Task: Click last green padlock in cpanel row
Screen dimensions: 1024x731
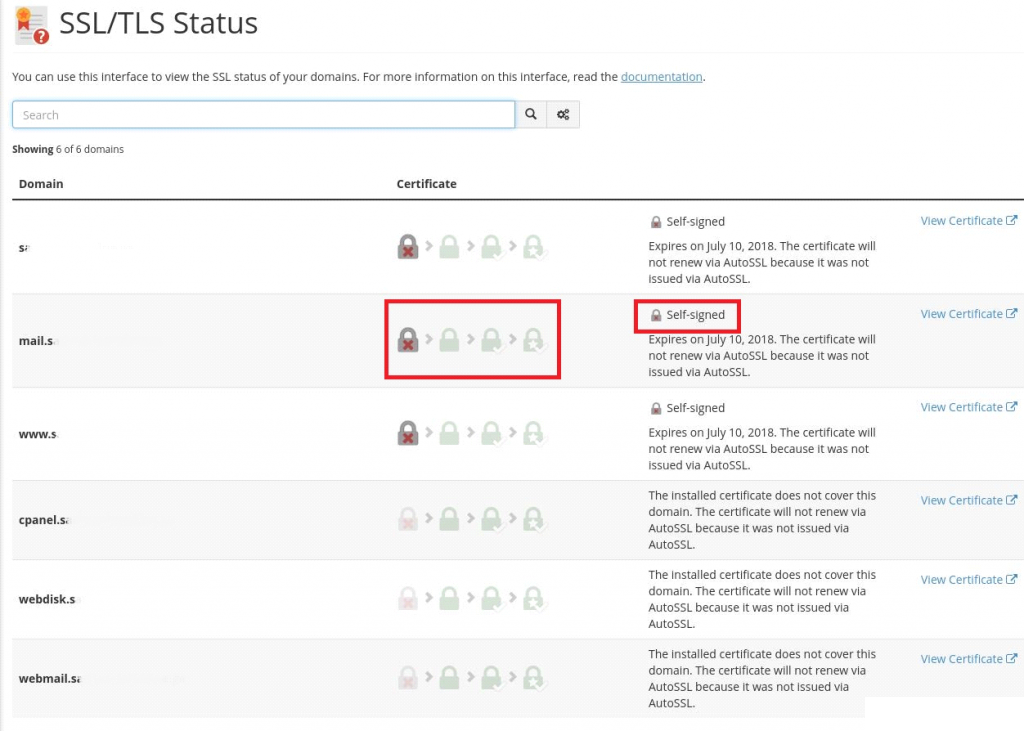Action: coord(535,520)
